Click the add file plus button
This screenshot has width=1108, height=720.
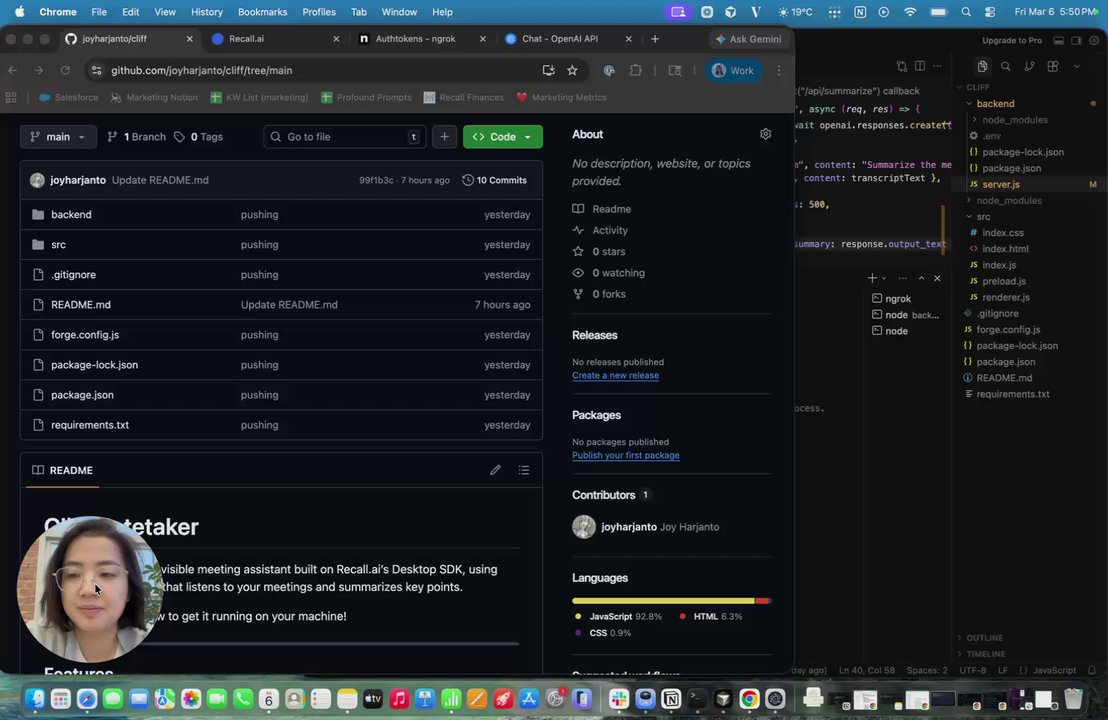coord(444,137)
